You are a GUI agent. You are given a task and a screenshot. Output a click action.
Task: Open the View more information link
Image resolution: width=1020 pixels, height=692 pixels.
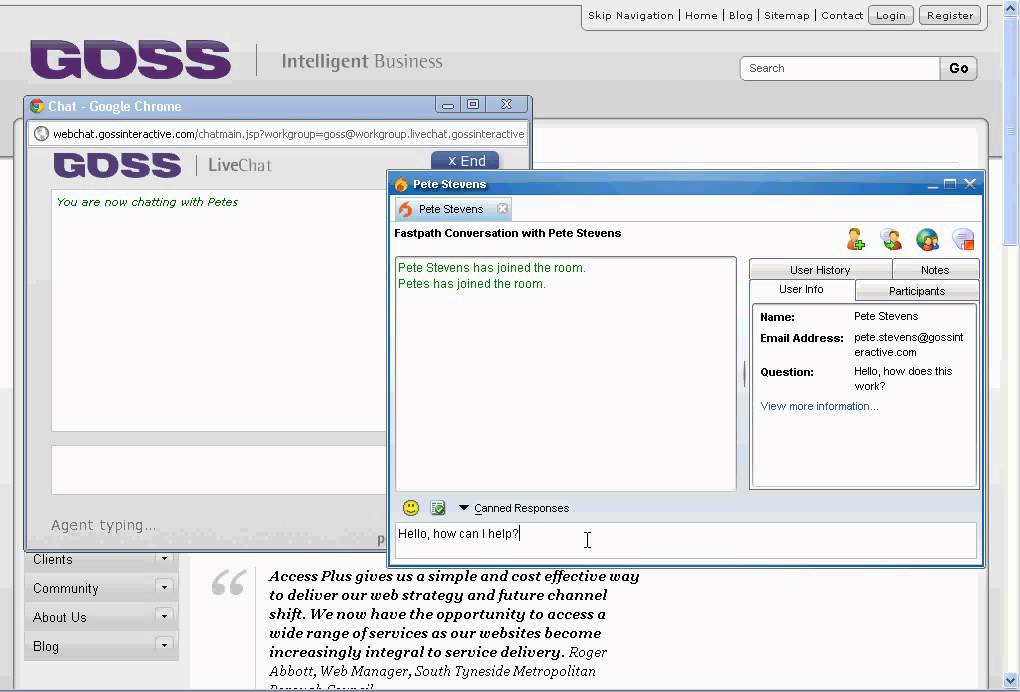click(x=819, y=406)
